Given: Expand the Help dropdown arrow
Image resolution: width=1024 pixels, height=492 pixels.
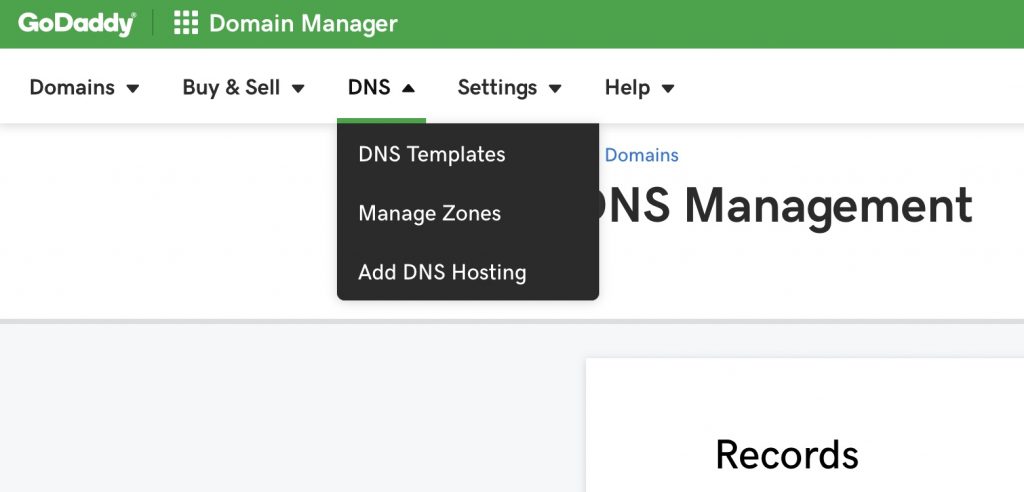Looking at the screenshot, I should [x=667, y=89].
